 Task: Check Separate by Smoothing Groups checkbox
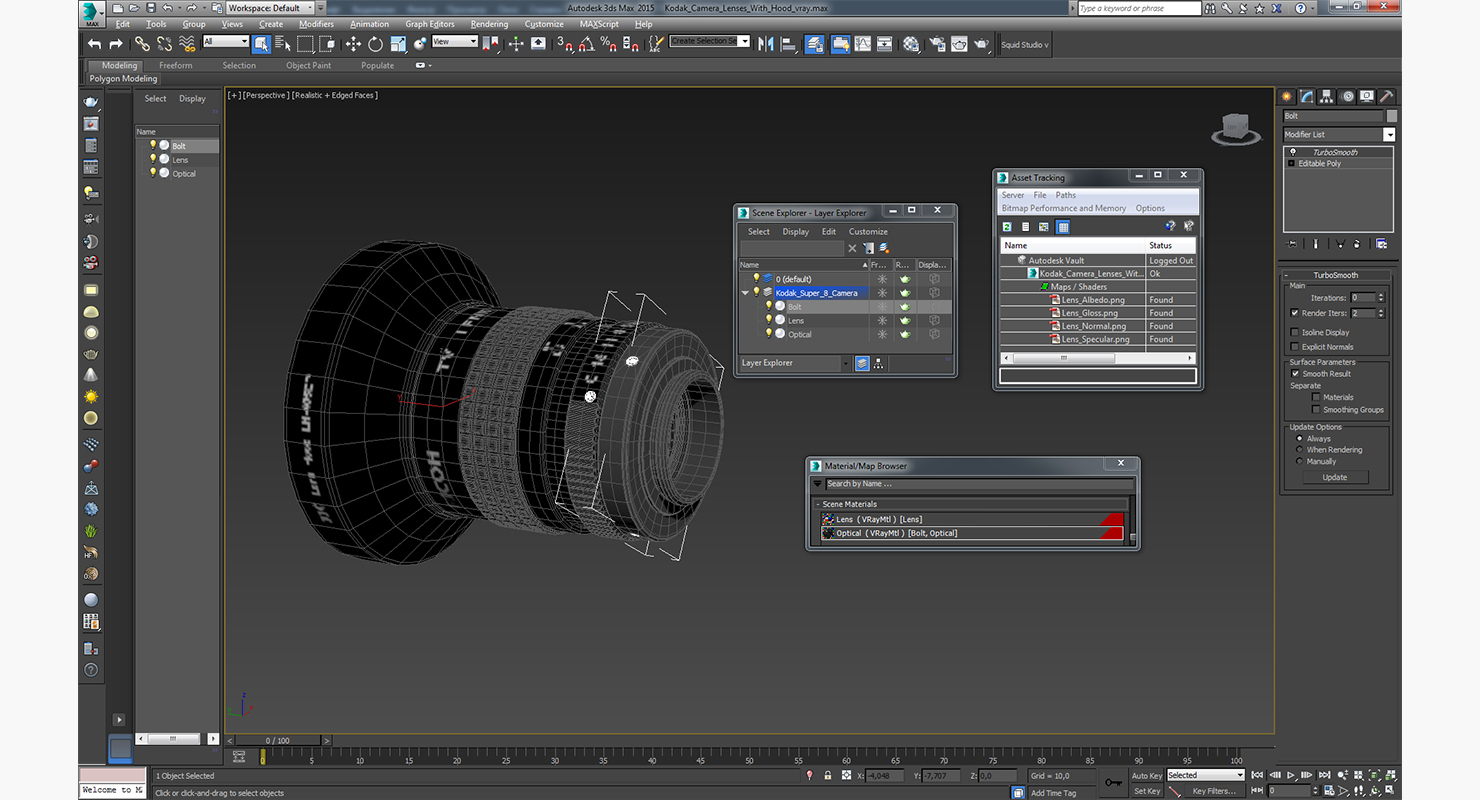(x=1316, y=409)
